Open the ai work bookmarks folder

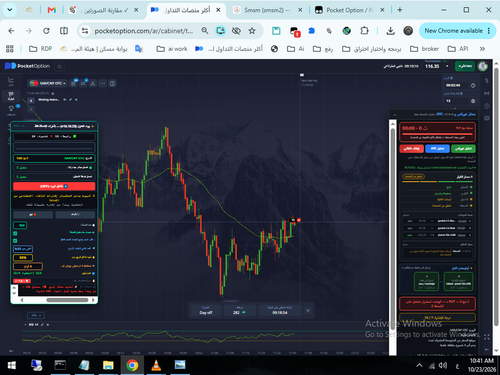click(x=172, y=49)
